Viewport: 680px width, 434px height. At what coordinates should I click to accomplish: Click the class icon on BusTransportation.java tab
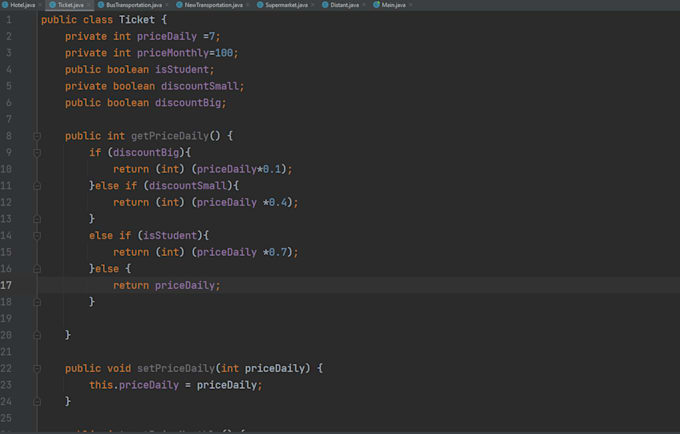(100, 5)
